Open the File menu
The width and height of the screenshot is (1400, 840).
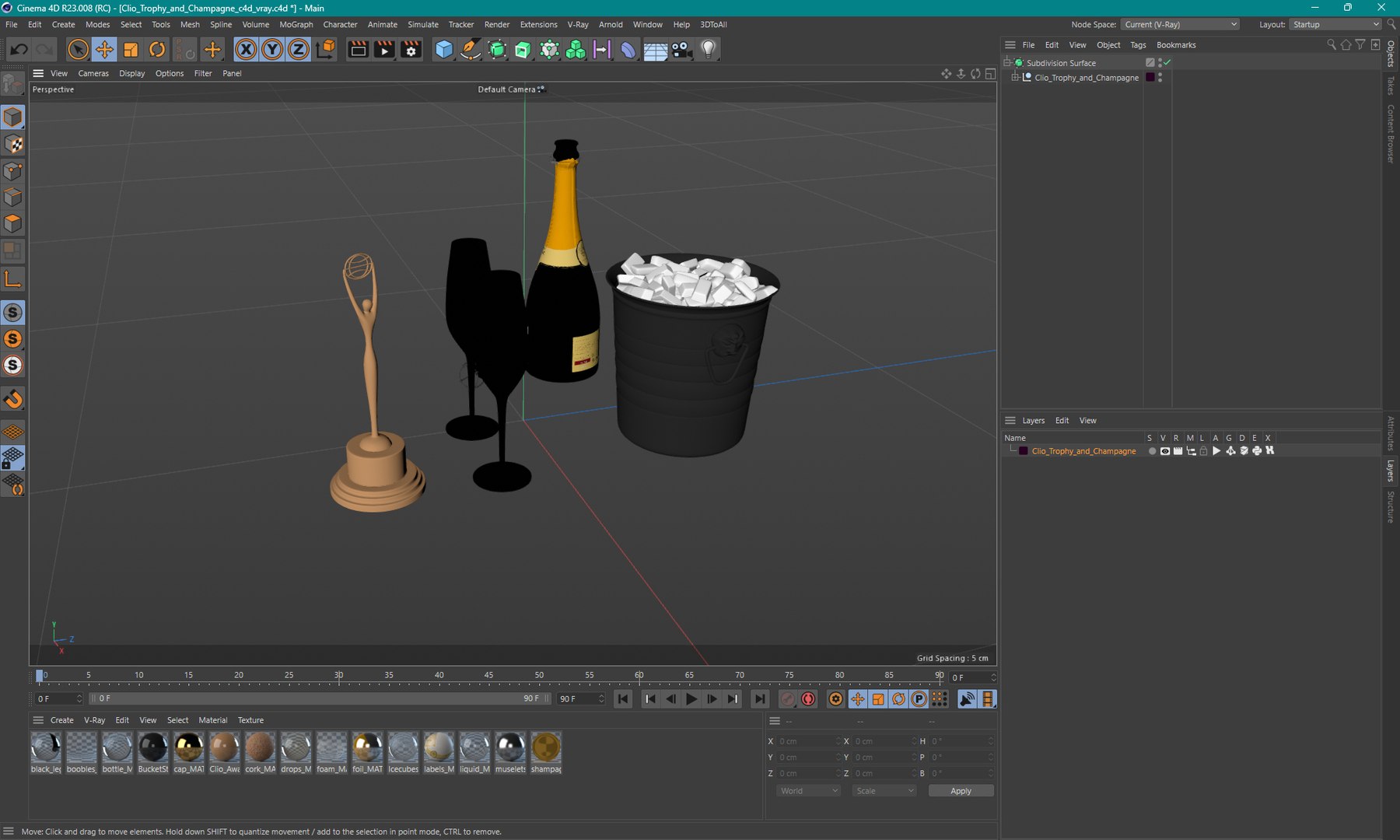pos(12,24)
